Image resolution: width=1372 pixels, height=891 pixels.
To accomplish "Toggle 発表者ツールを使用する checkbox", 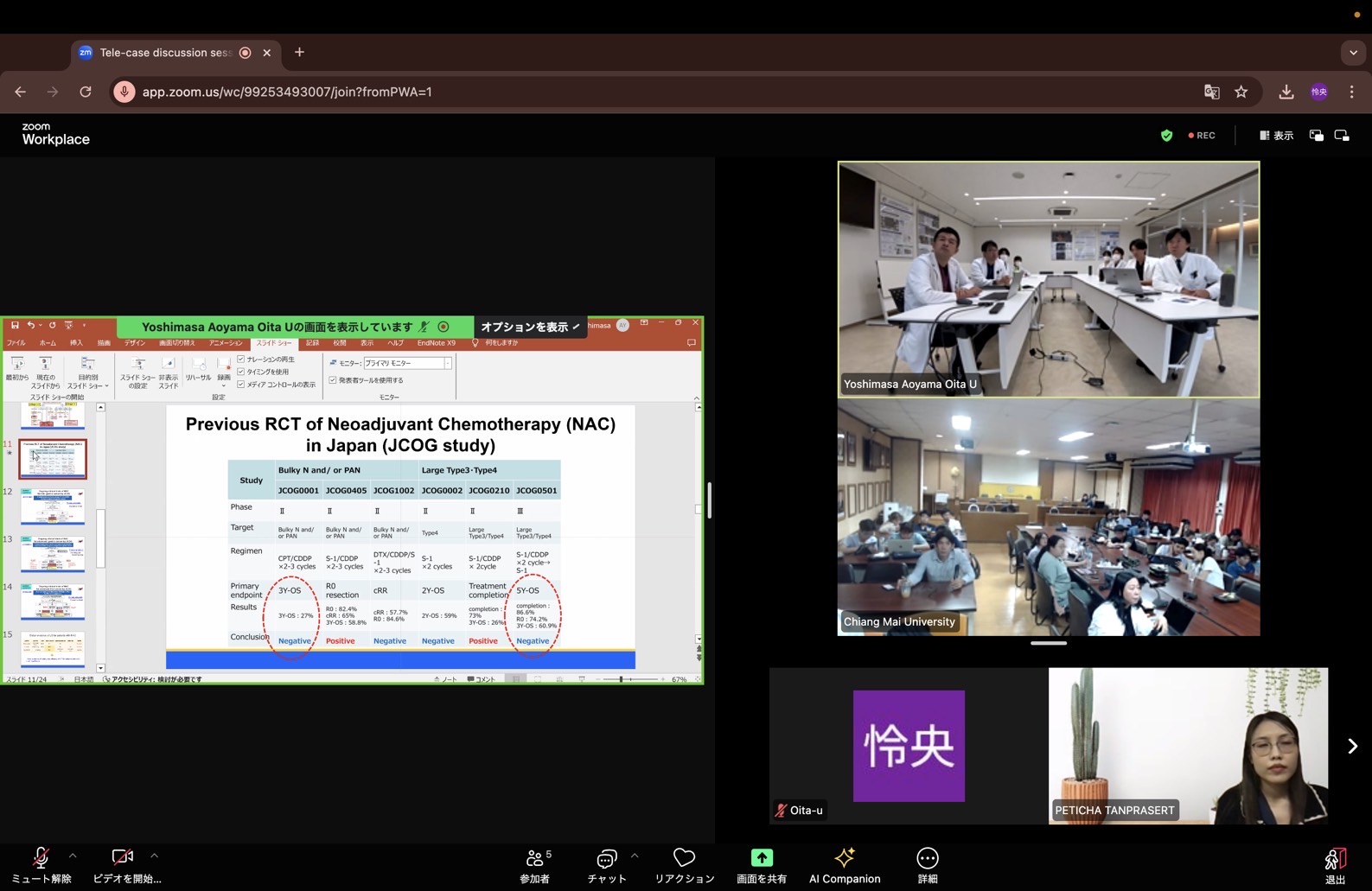I will 333,380.
